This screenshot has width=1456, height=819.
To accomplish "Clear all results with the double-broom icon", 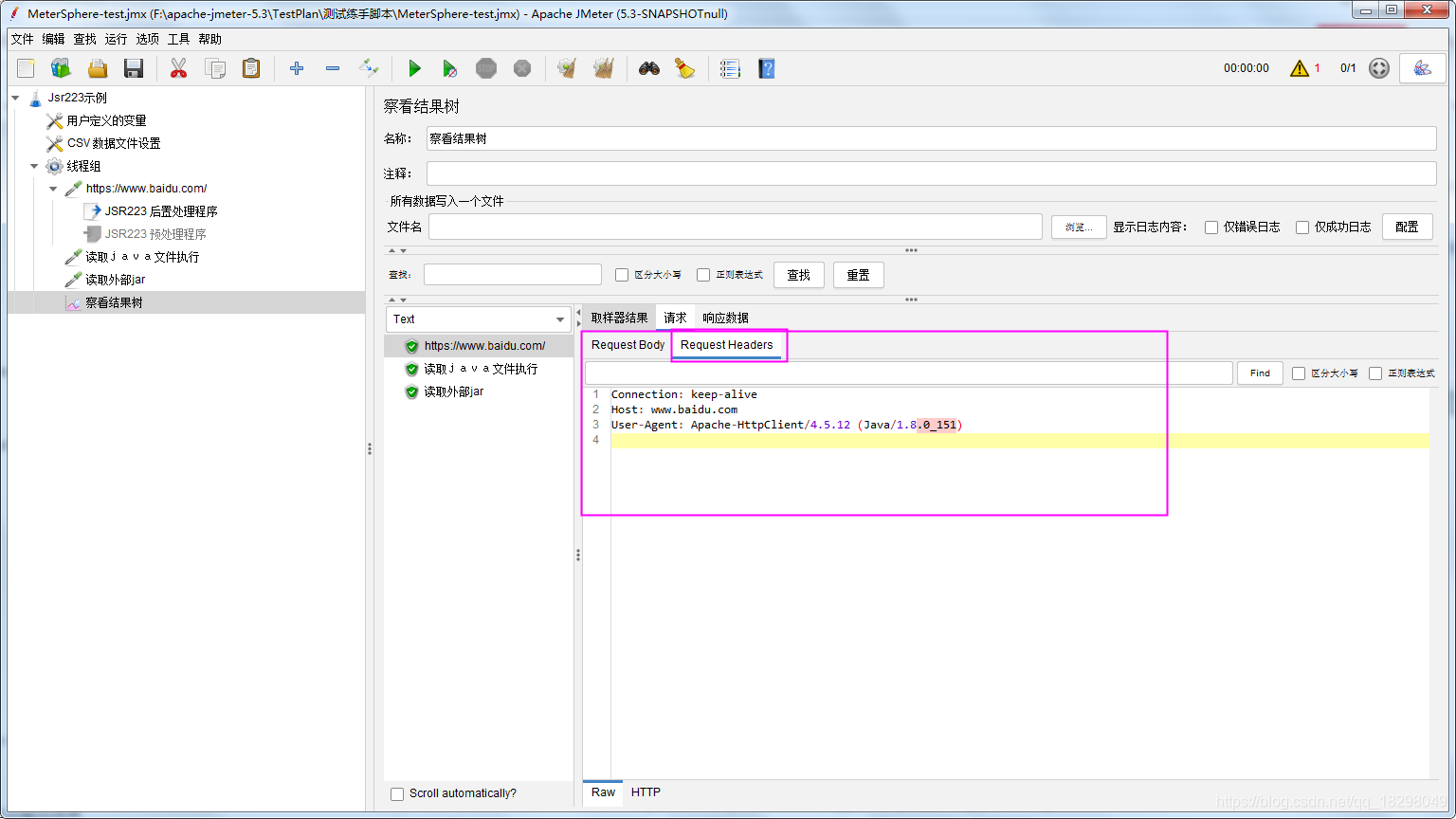I will click(x=603, y=67).
